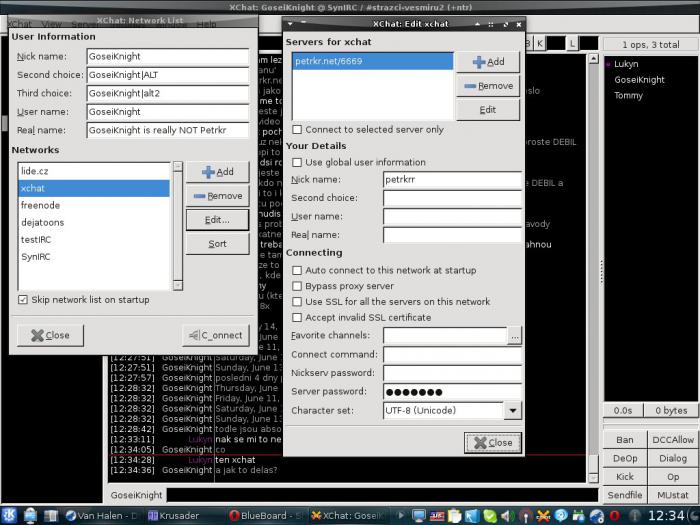The height and width of the screenshot is (525, 700).
Task: Click the down arrow of networks list scrollbar
Action: click(x=178, y=285)
